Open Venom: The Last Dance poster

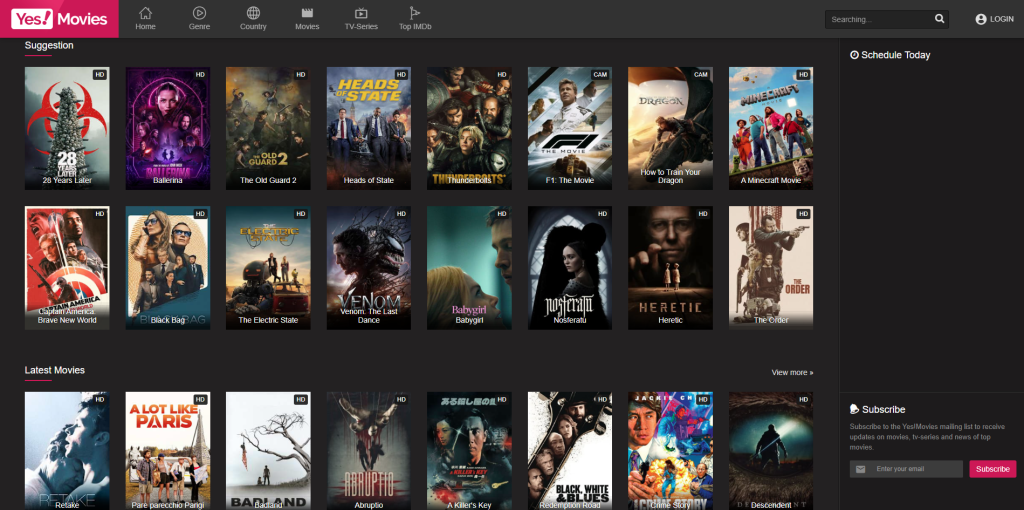pos(369,268)
